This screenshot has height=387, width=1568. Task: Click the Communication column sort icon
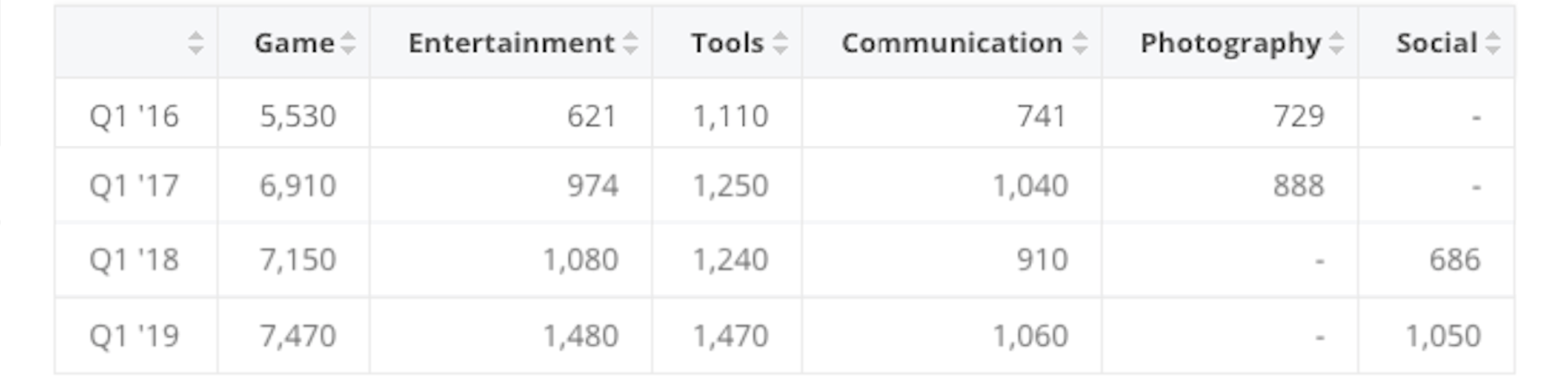tap(1080, 43)
